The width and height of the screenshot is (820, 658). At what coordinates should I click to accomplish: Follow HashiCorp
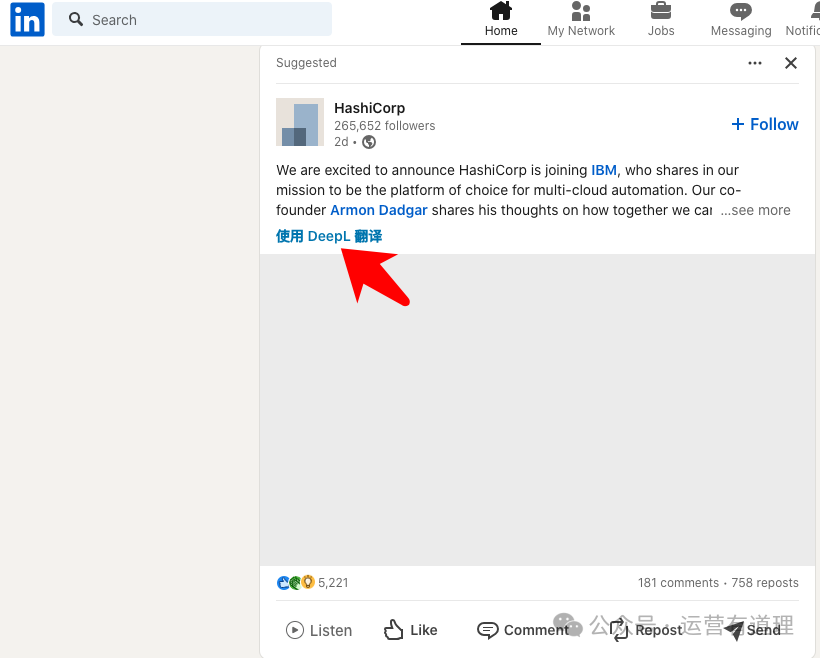[x=765, y=124]
